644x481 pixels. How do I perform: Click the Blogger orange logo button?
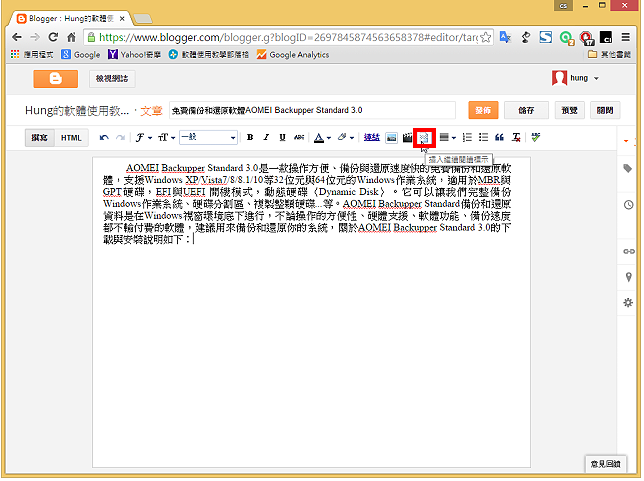point(55,78)
